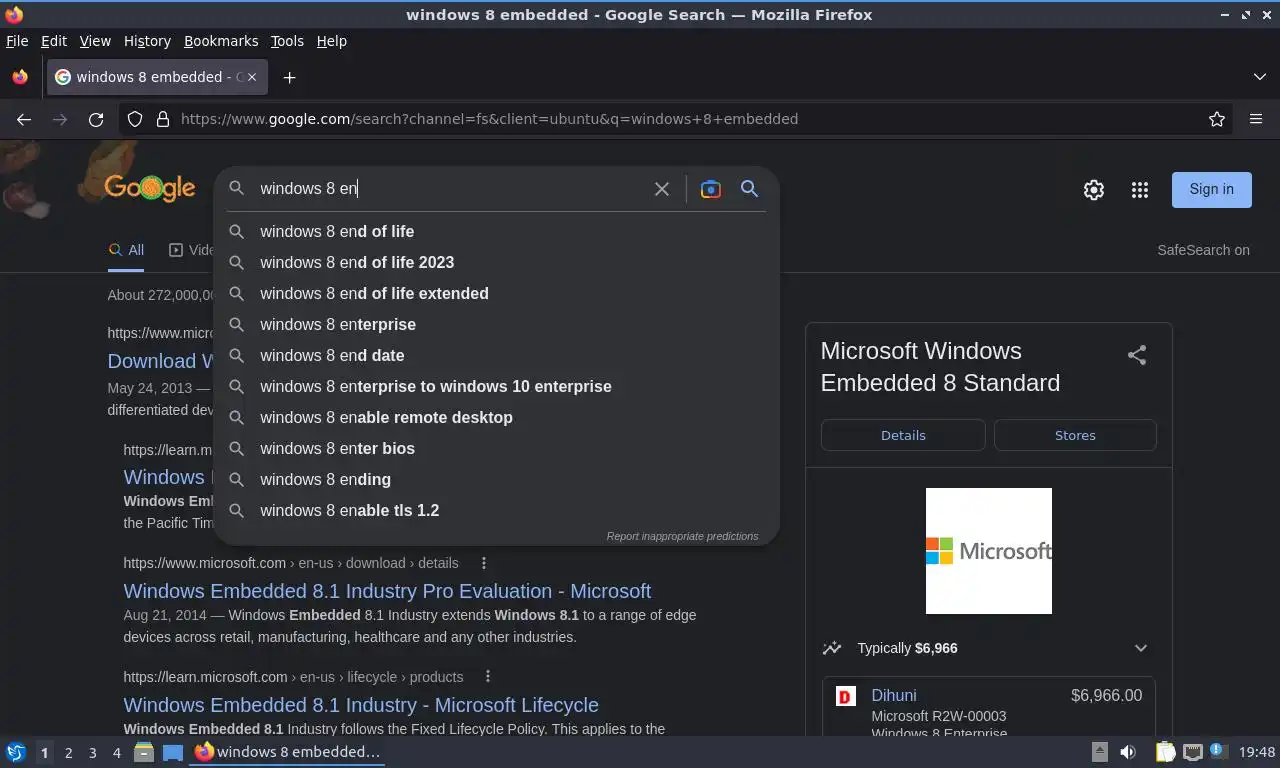Image resolution: width=1280 pixels, height=768 pixels.
Task: Close the windows 8 embedded tab
Action: (x=252, y=77)
